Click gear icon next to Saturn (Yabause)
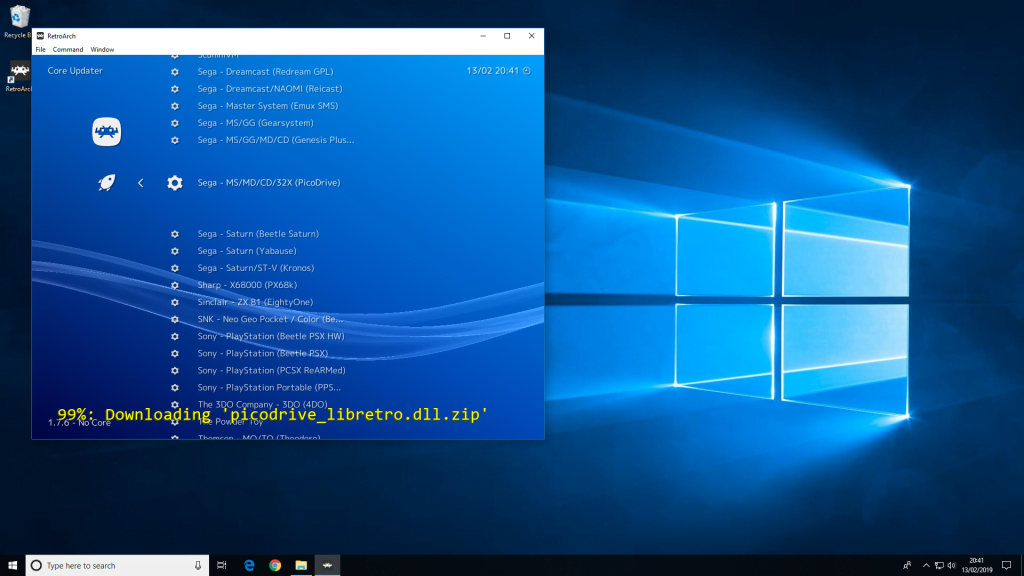This screenshot has width=1024, height=576. [174, 251]
